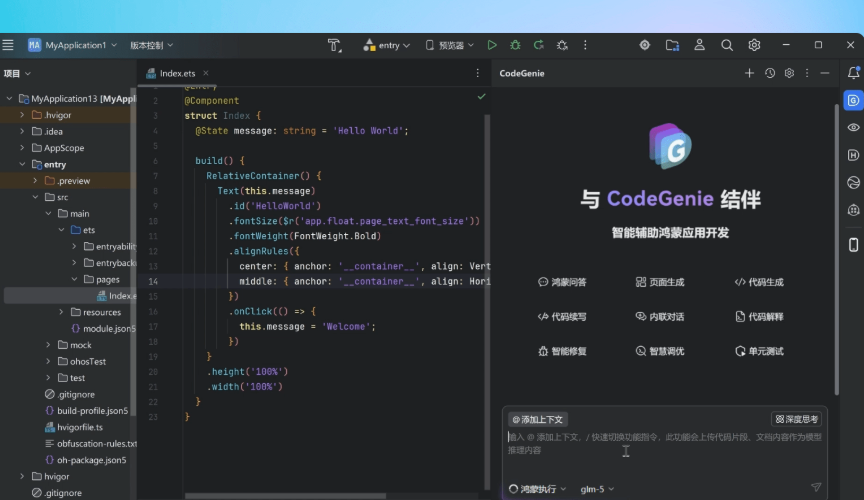This screenshot has width=864, height=500.
Task: Click the editor horizontal scrollbar
Action: click(285, 496)
